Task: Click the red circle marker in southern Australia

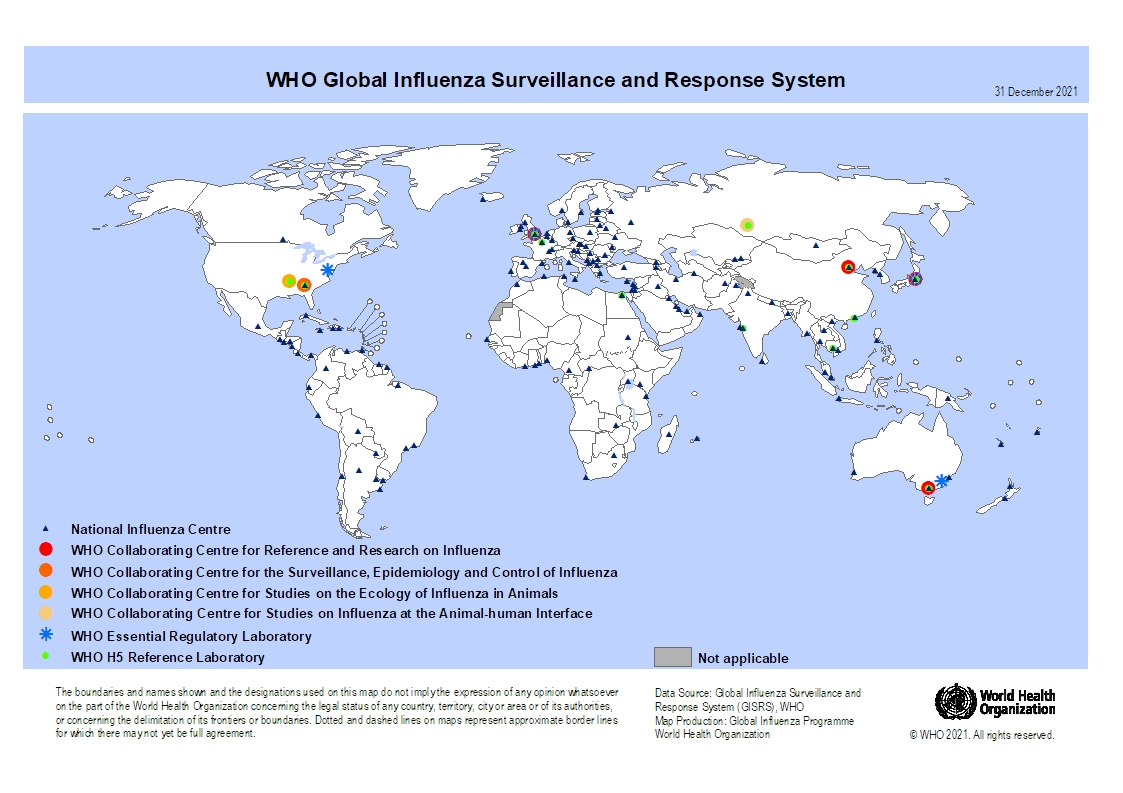Action: pos(928,488)
